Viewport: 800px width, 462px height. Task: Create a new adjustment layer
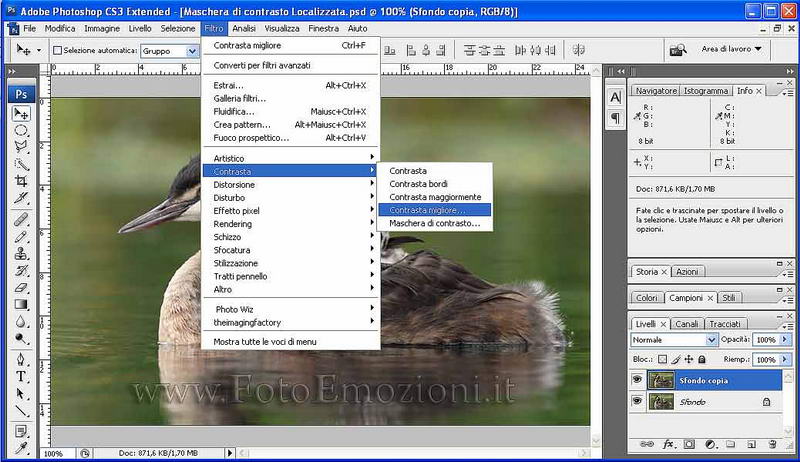tap(710, 444)
